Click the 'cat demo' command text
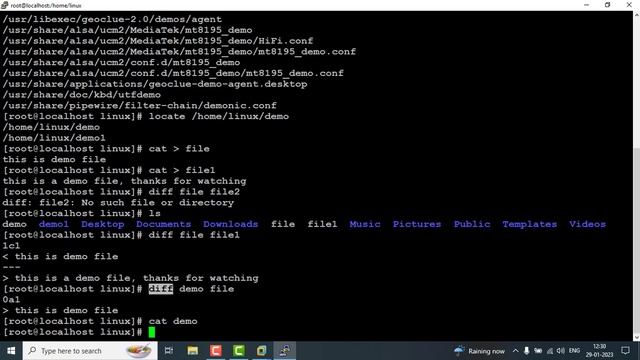 coord(173,321)
